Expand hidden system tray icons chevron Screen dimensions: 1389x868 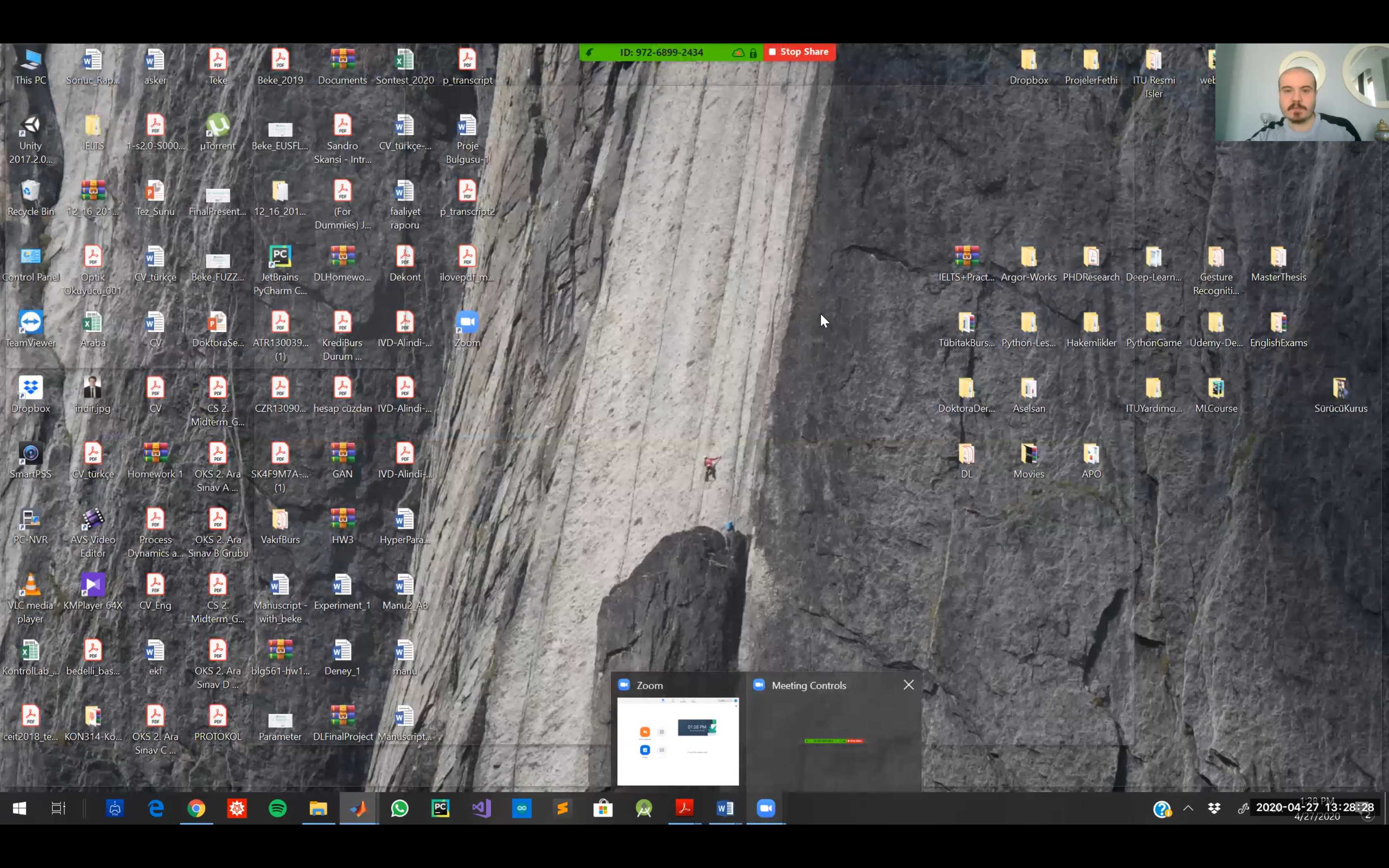1188,808
